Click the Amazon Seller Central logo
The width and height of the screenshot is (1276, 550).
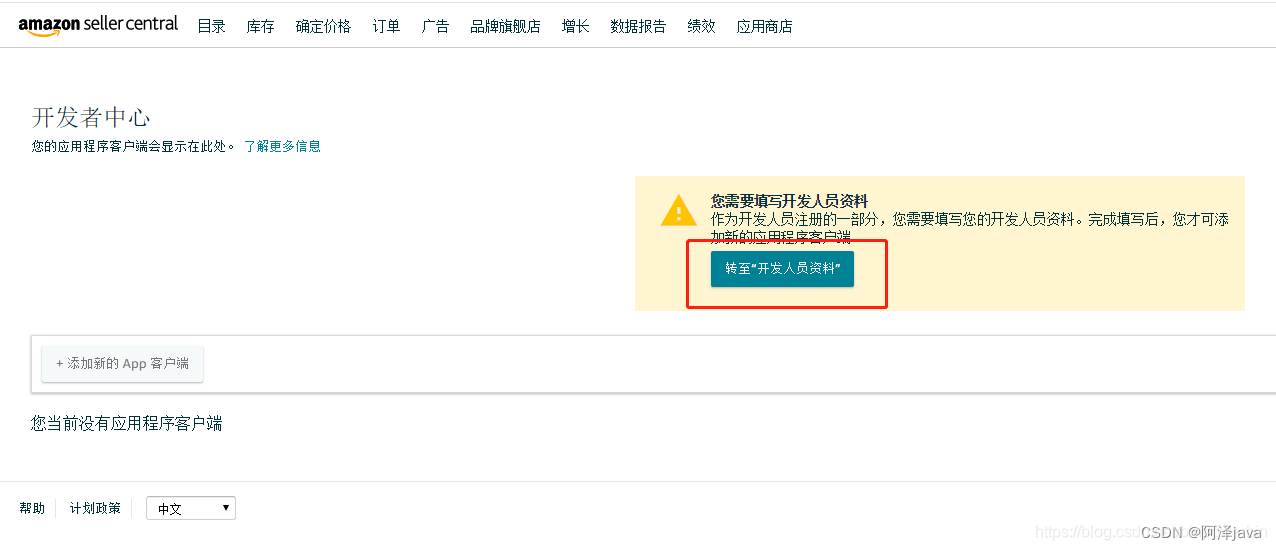(98, 25)
